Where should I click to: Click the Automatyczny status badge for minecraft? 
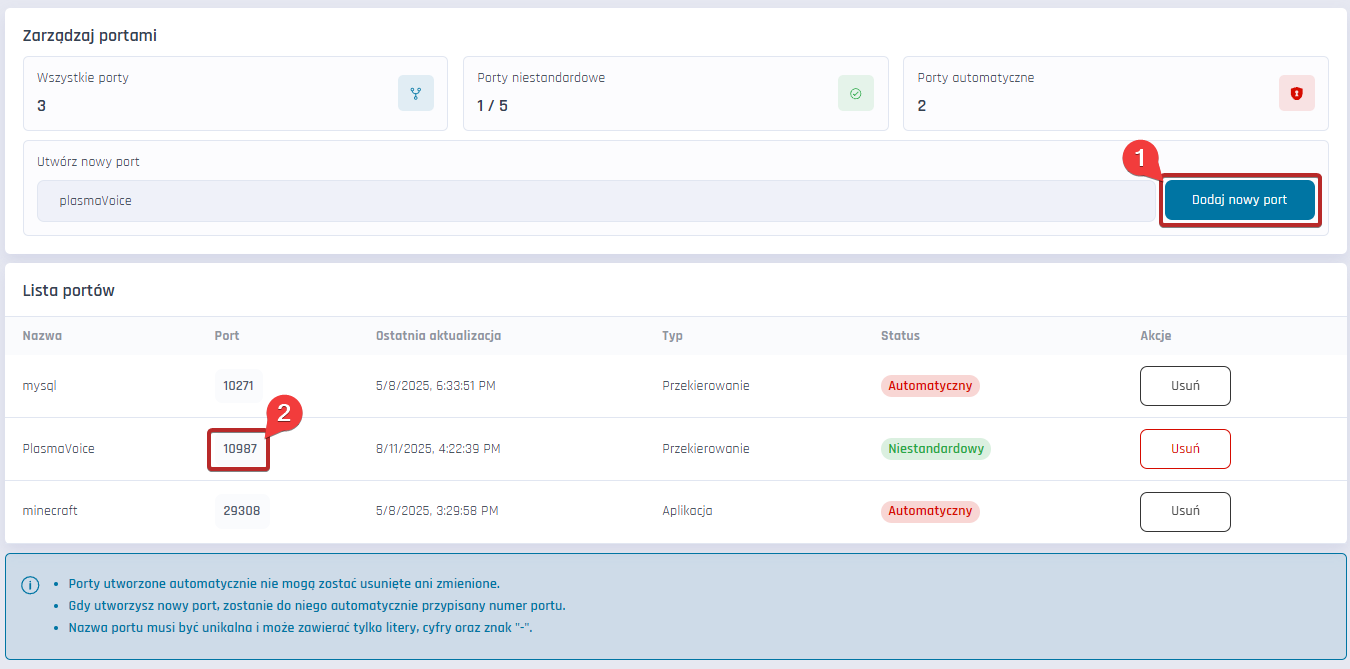coord(930,511)
